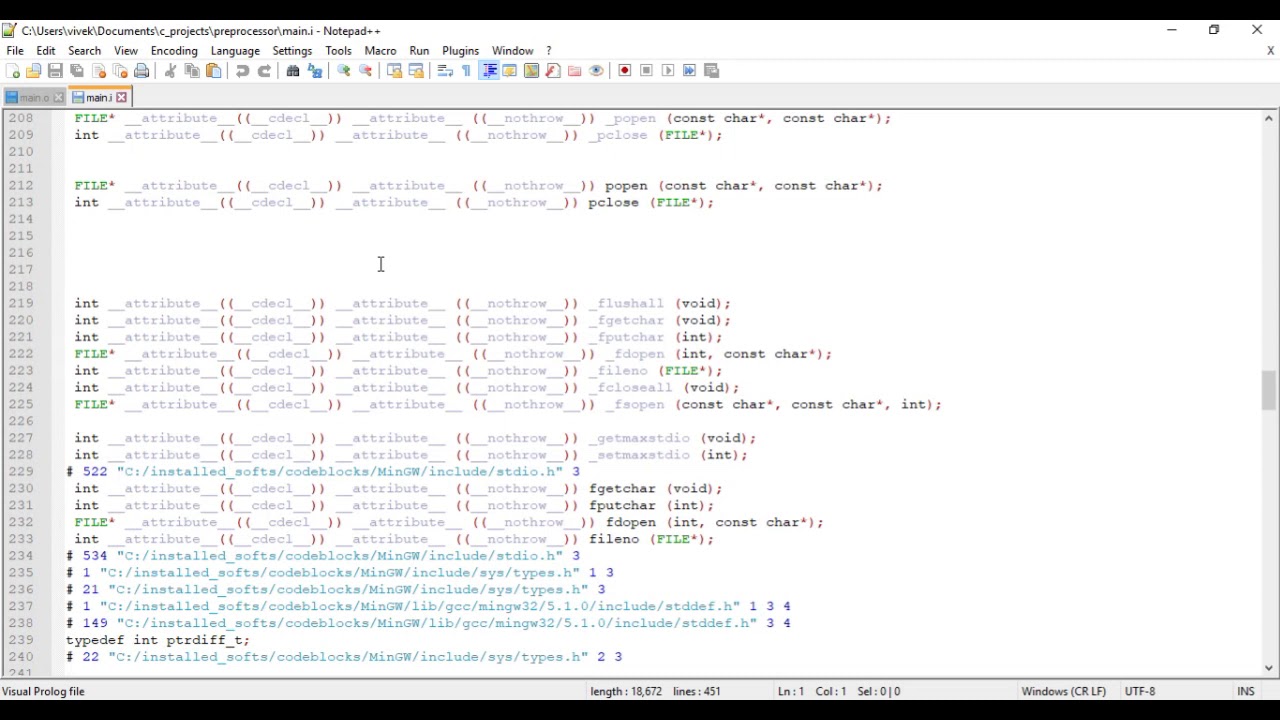Click the vertical scrollbar up arrow
Image resolution: width=1280 pixels, height=720 pixels.
(x=1269, y=118)
